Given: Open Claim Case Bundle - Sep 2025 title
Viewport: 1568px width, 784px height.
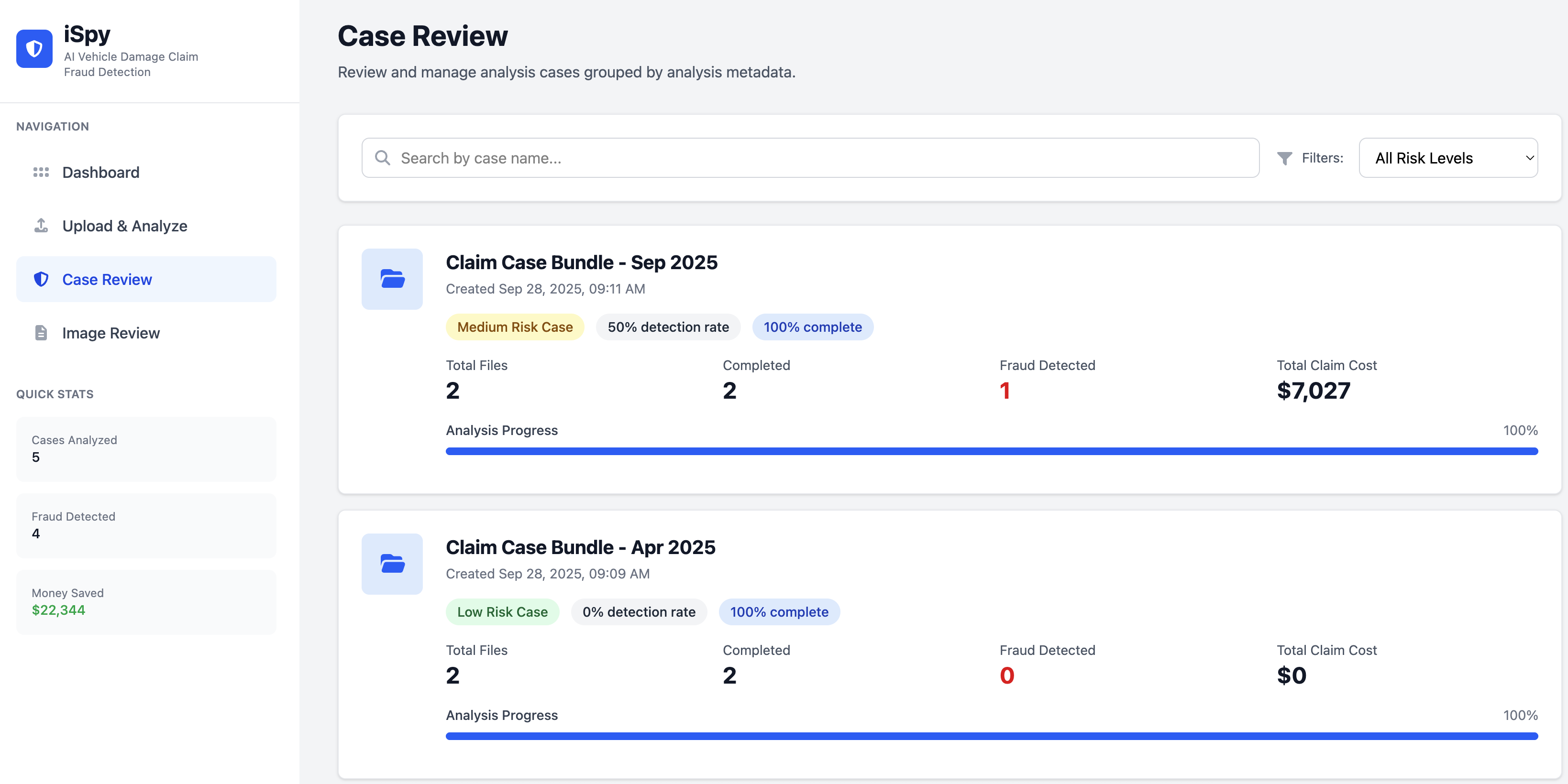Looking at the screenshot, I should (581, 262).
